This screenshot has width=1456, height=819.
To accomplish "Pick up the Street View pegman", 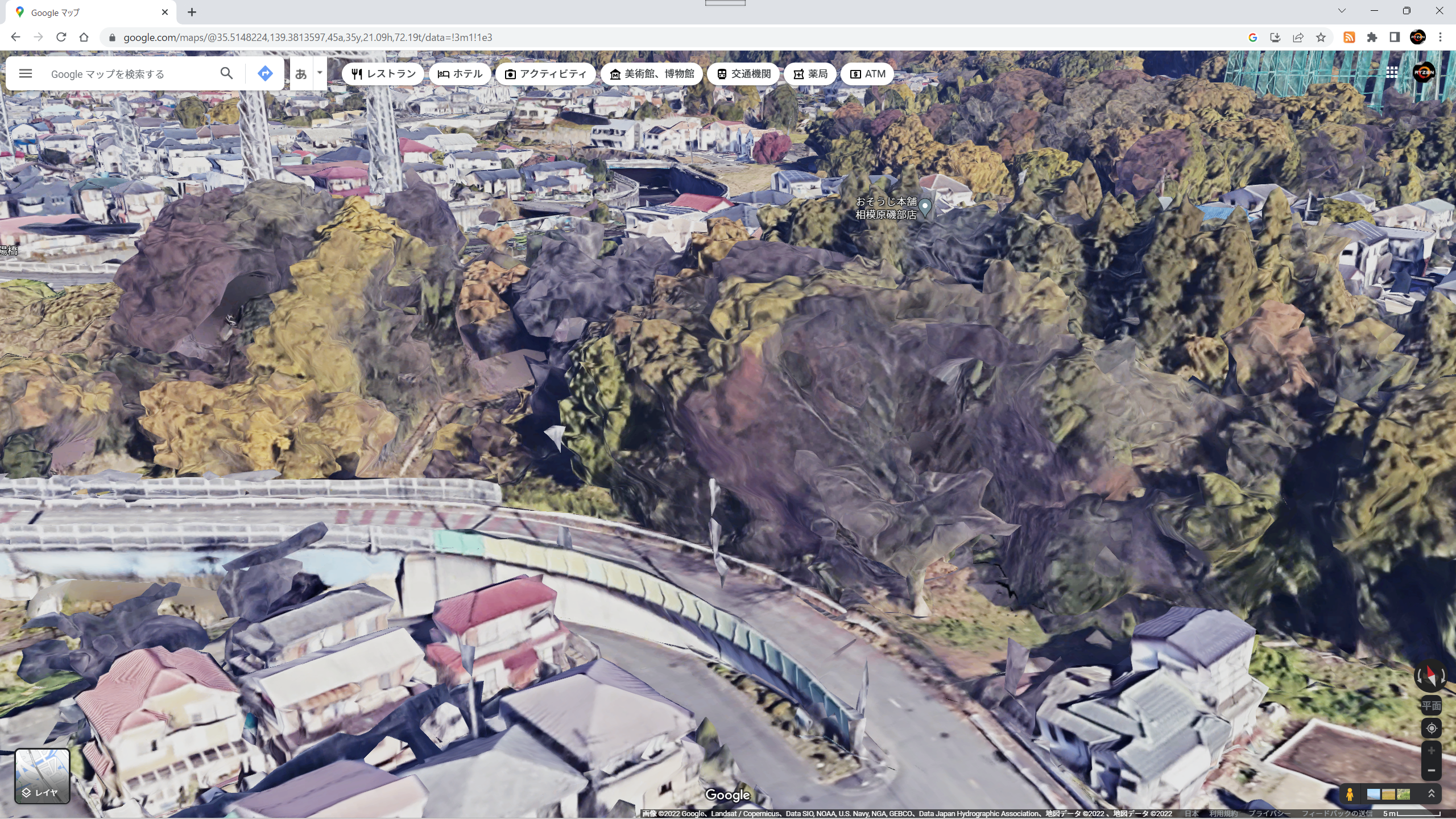I will click(x=1349, y=794).
